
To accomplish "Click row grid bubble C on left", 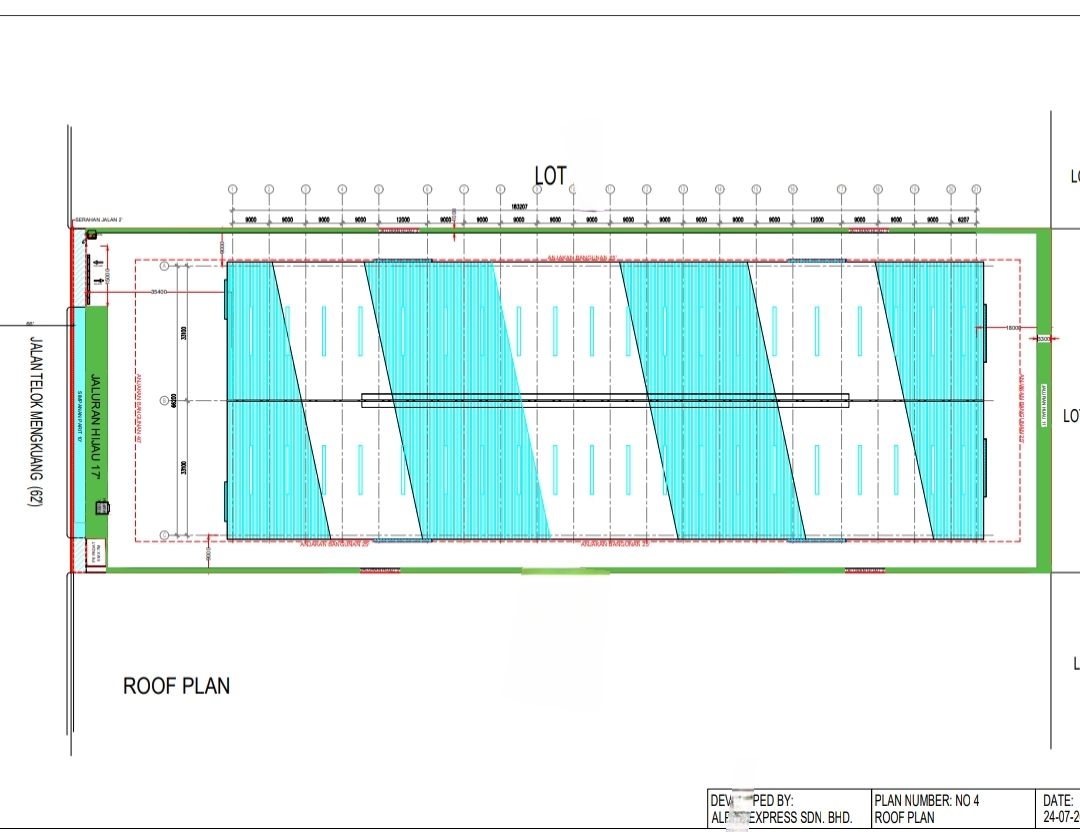I will [x=164, y=535].
